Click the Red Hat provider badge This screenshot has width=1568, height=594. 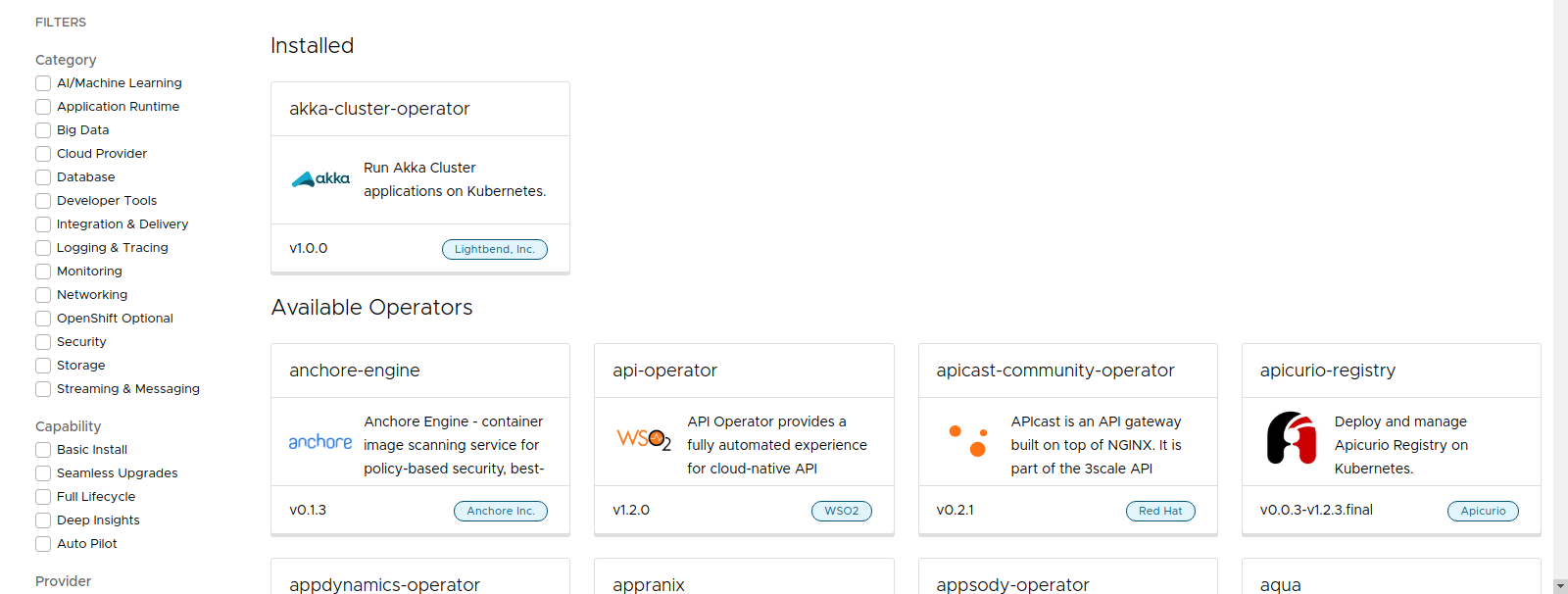pyautogui.click(x=1160, y=511)
